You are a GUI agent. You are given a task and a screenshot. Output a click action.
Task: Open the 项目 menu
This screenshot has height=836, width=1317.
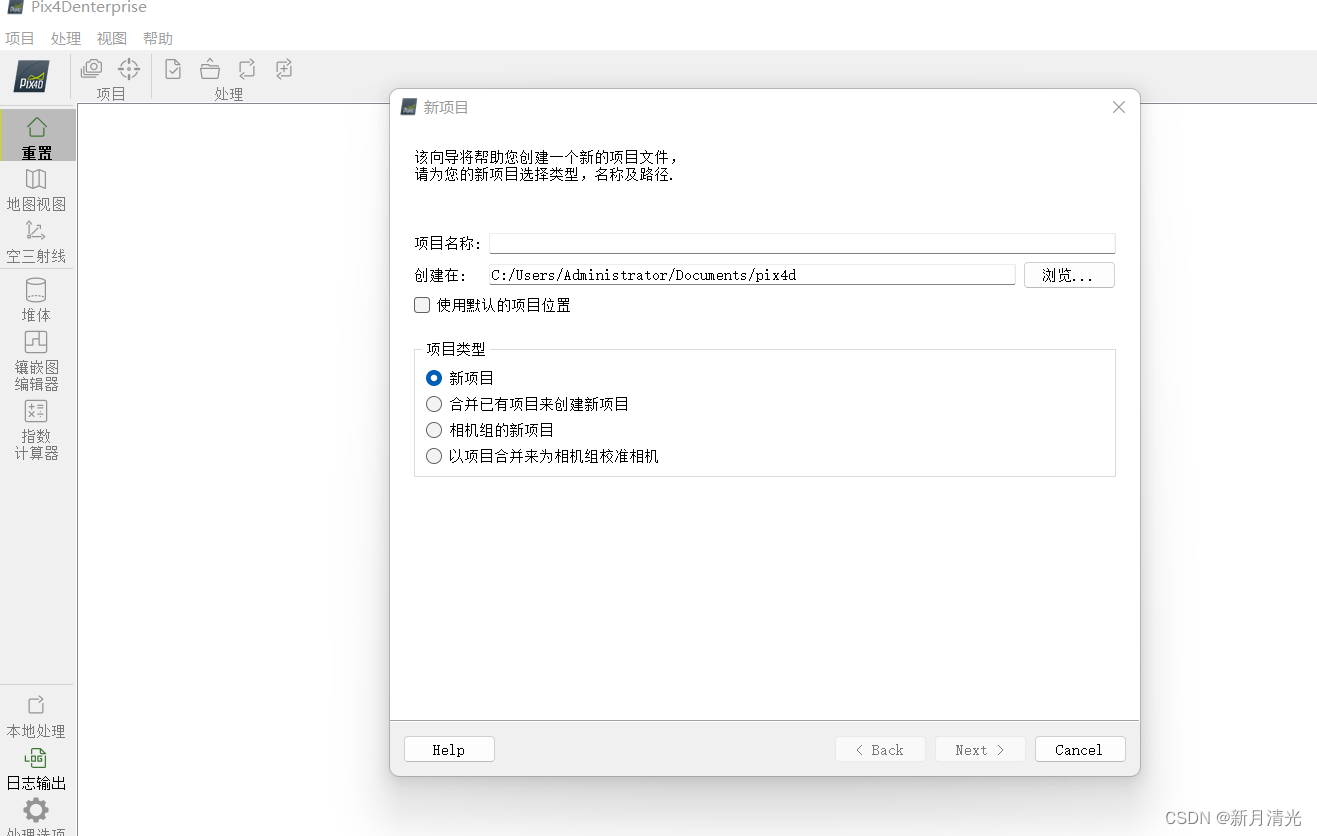pos(20,39)
